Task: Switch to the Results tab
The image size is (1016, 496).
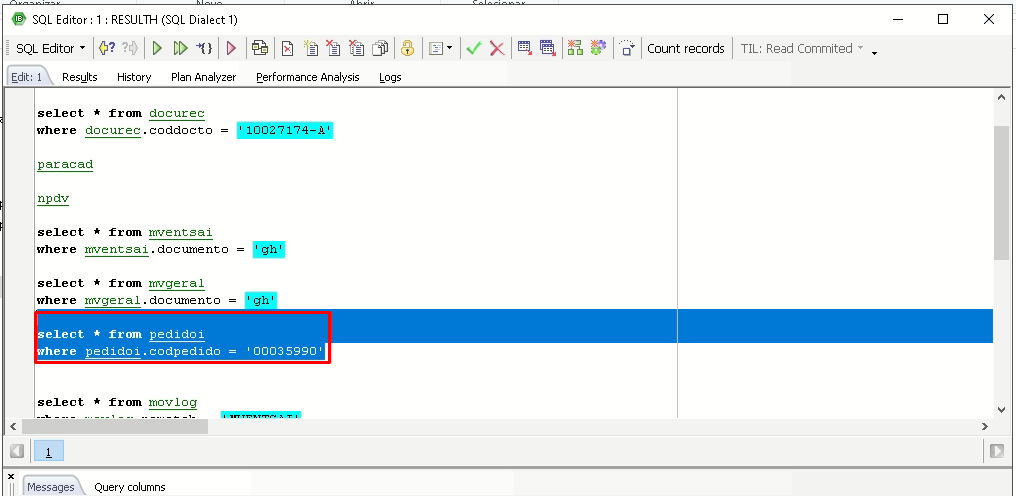Action: [80, 77]
